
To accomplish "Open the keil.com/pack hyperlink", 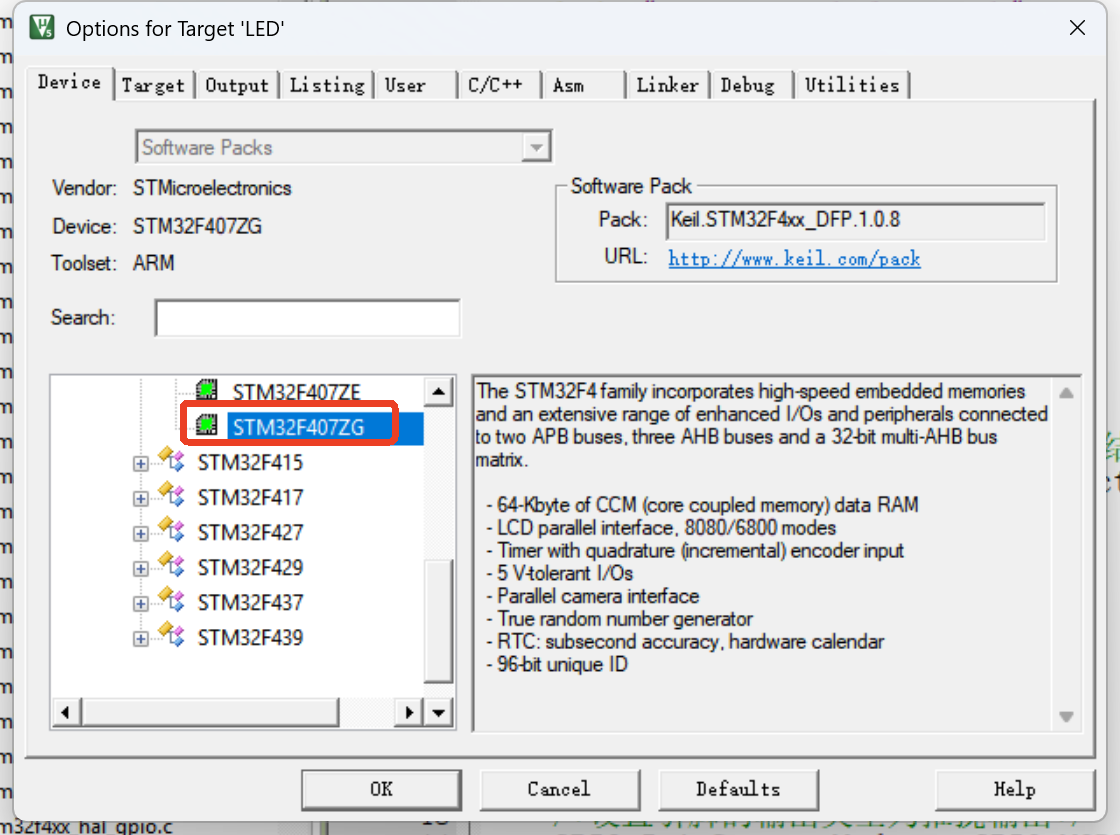I will pyautogui.click(x=794, y=258).
